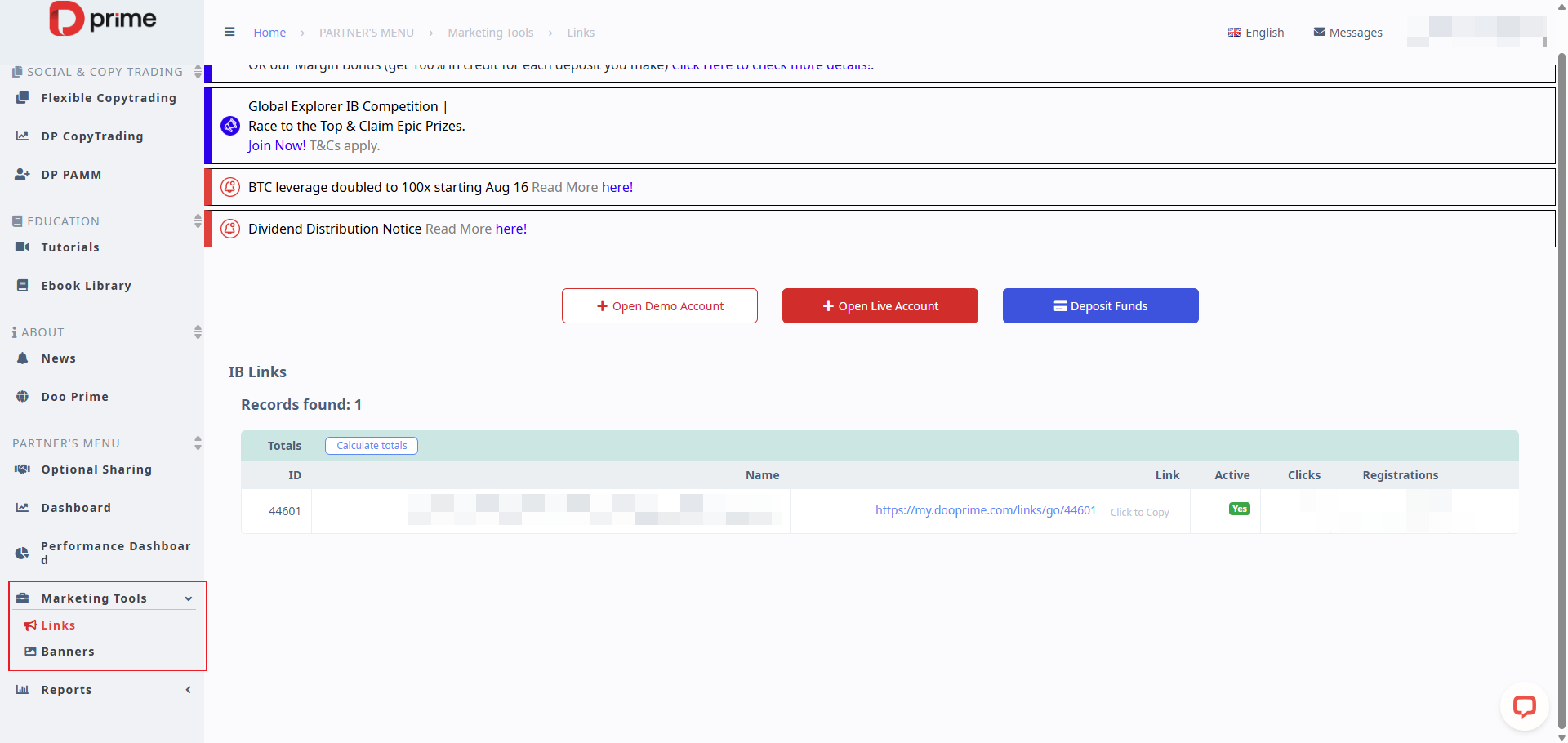The height and width of the screenshot is (743, 1568).
Task: Click the page vertical scrollbar
Action: 1561,392
